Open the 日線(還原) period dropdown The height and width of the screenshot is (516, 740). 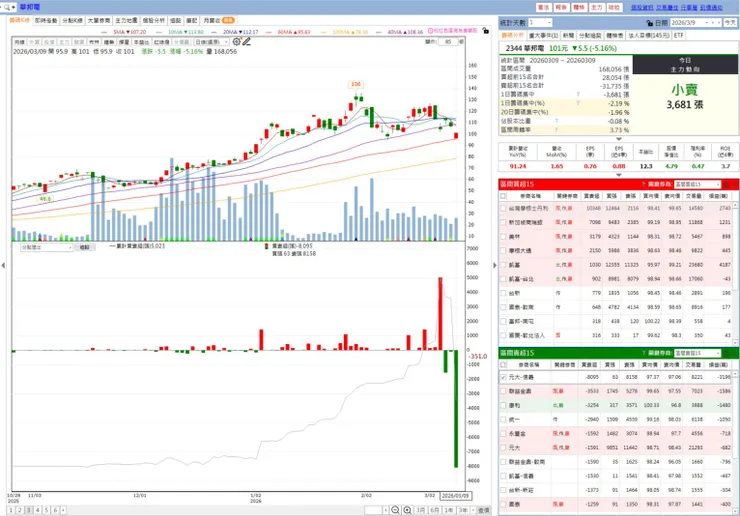212,42
